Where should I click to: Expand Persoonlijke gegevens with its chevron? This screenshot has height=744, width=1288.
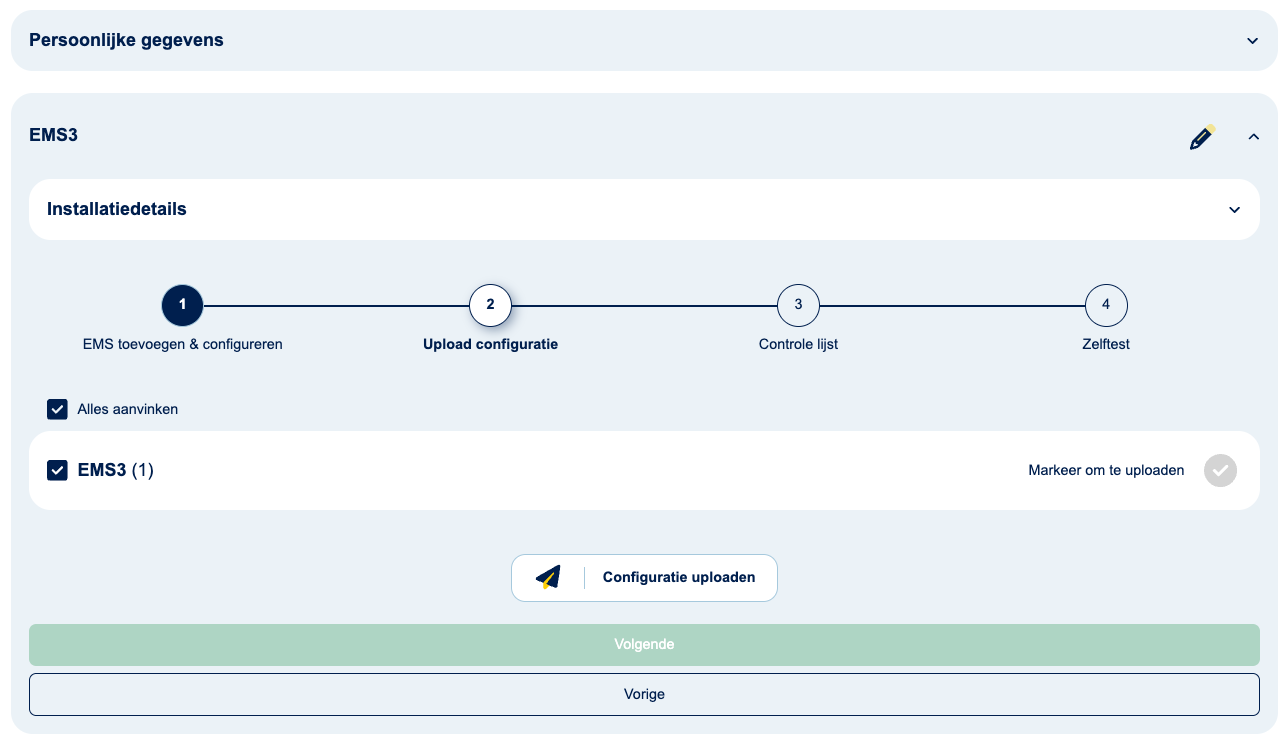1252,41
